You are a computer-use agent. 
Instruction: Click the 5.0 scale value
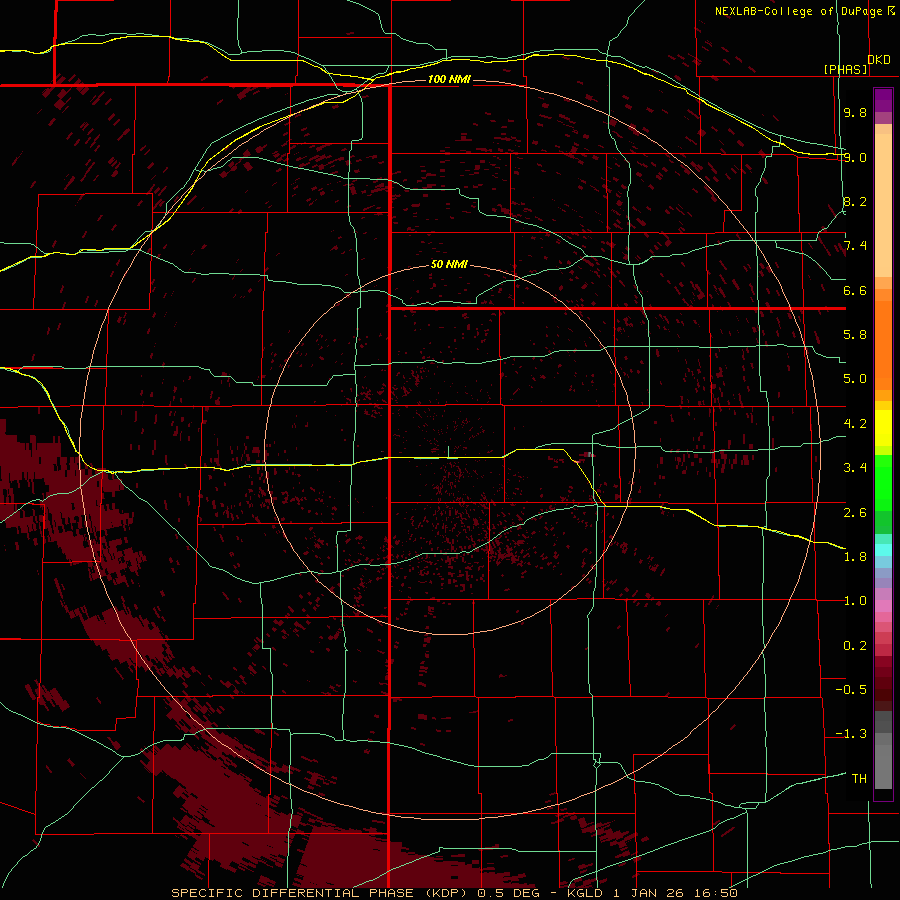pyautogui.click(x=855, y=379)
